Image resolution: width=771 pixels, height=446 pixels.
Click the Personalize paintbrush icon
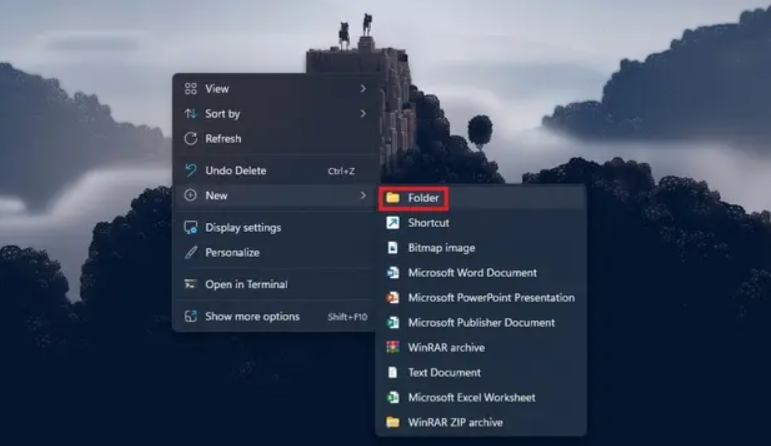191,252
